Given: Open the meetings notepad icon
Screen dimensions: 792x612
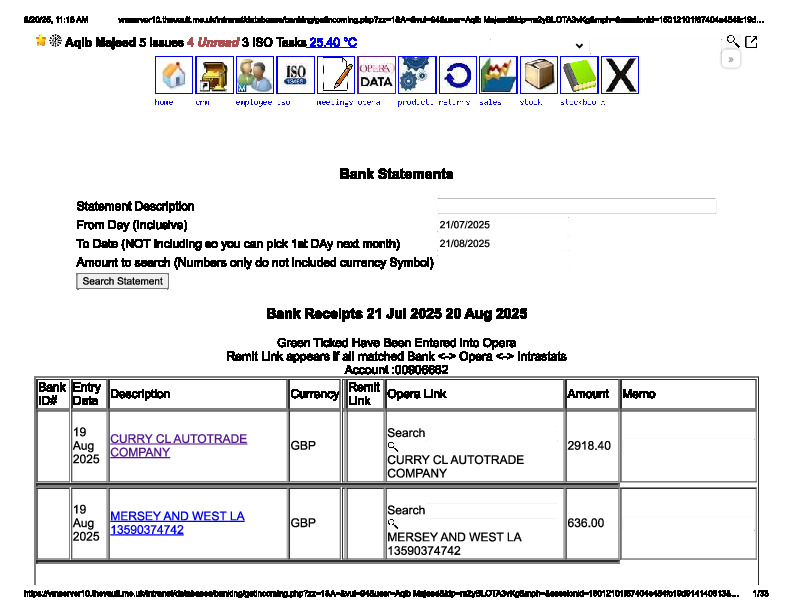Looking at the screenshot, I should pos(336,76).
